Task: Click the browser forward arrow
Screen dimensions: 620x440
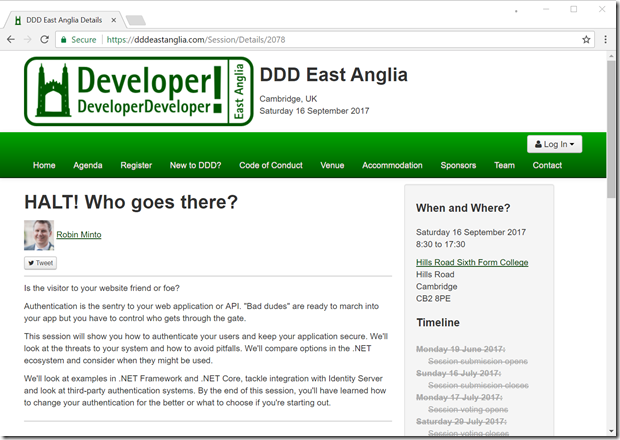Action: click(x=28, y=40)
